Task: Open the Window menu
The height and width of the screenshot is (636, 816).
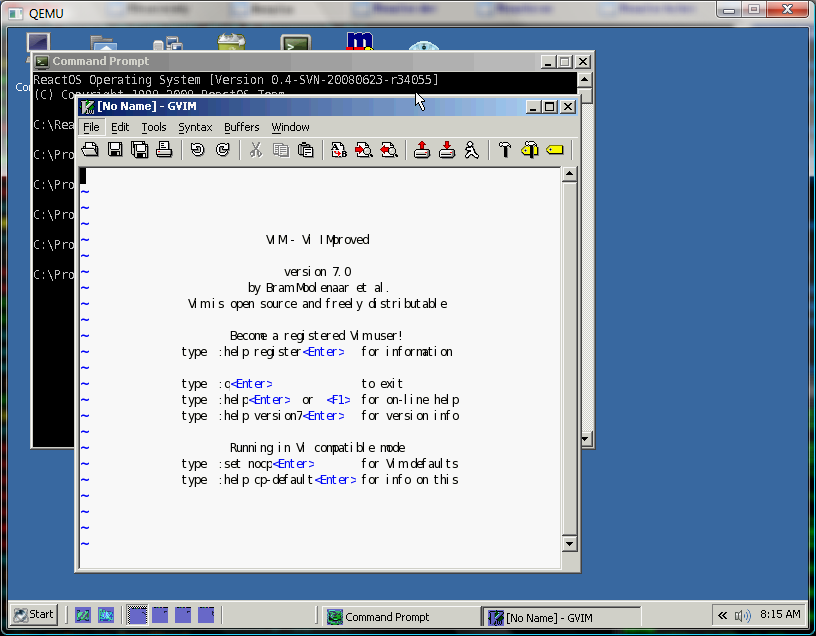Action: (290, 127)
